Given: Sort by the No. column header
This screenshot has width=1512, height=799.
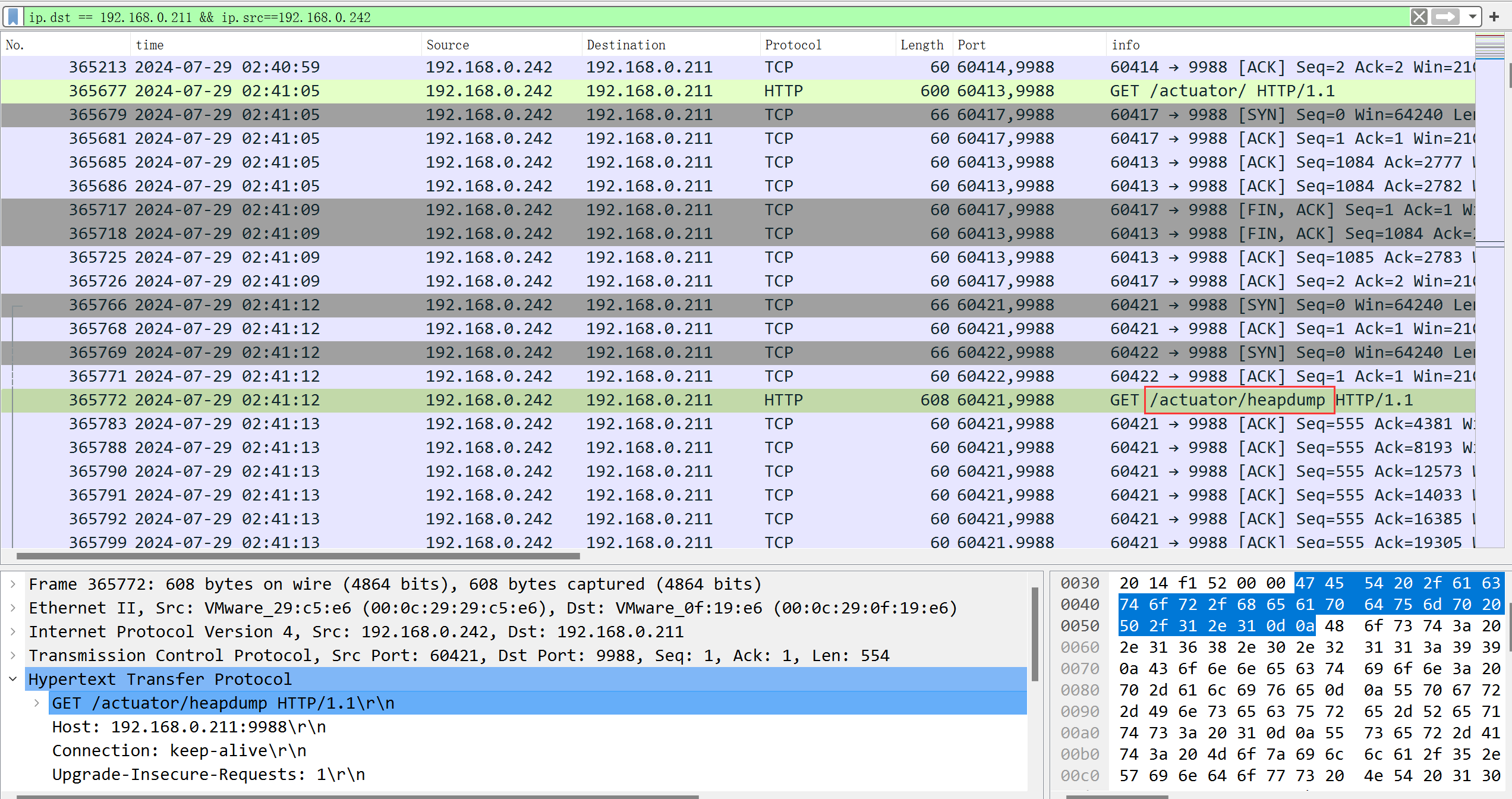Looking at the screenshot, I should coord(65,45).
